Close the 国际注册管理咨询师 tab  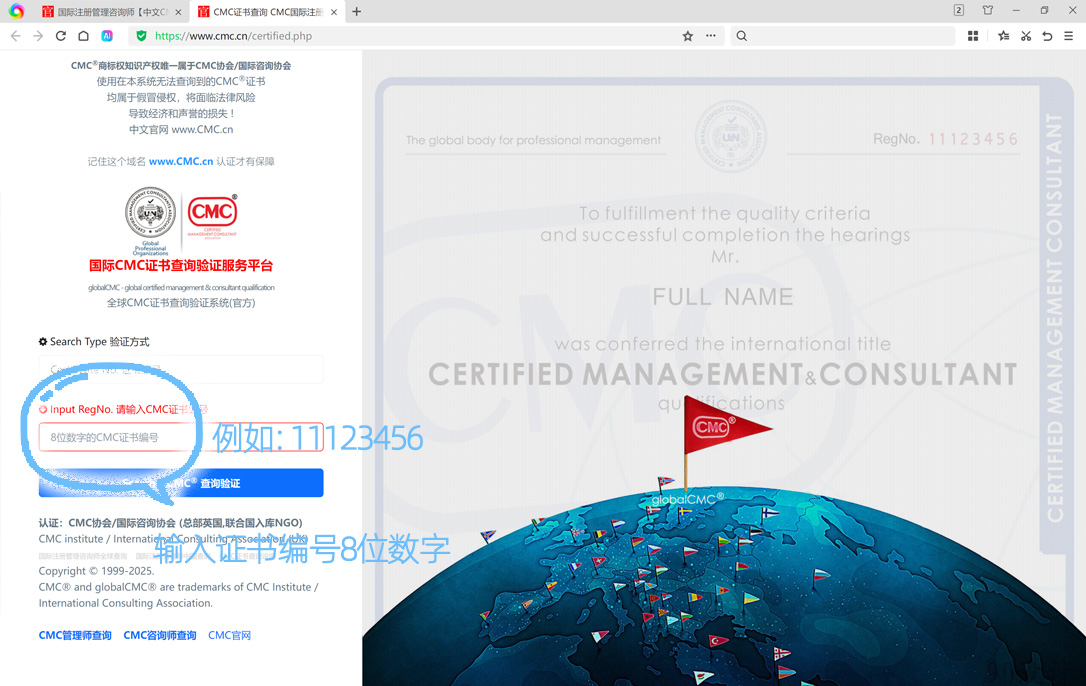coord(178,12)
